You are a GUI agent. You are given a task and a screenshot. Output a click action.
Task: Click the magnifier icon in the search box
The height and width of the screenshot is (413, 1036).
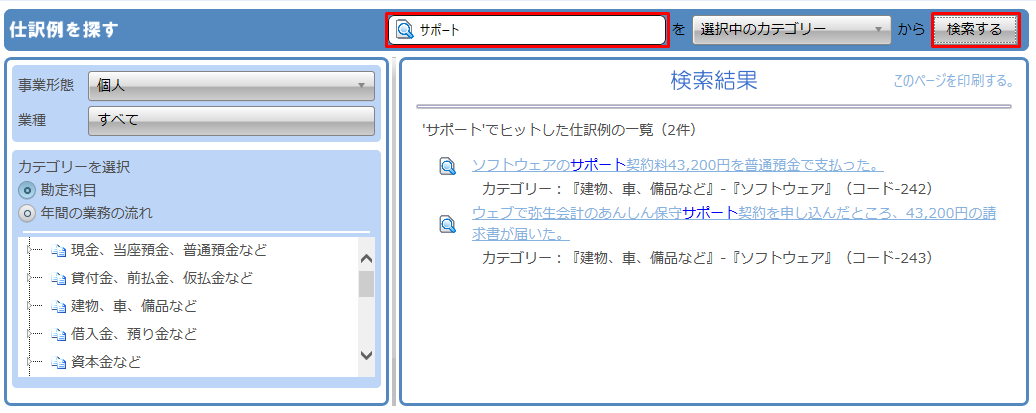point(404,30)
